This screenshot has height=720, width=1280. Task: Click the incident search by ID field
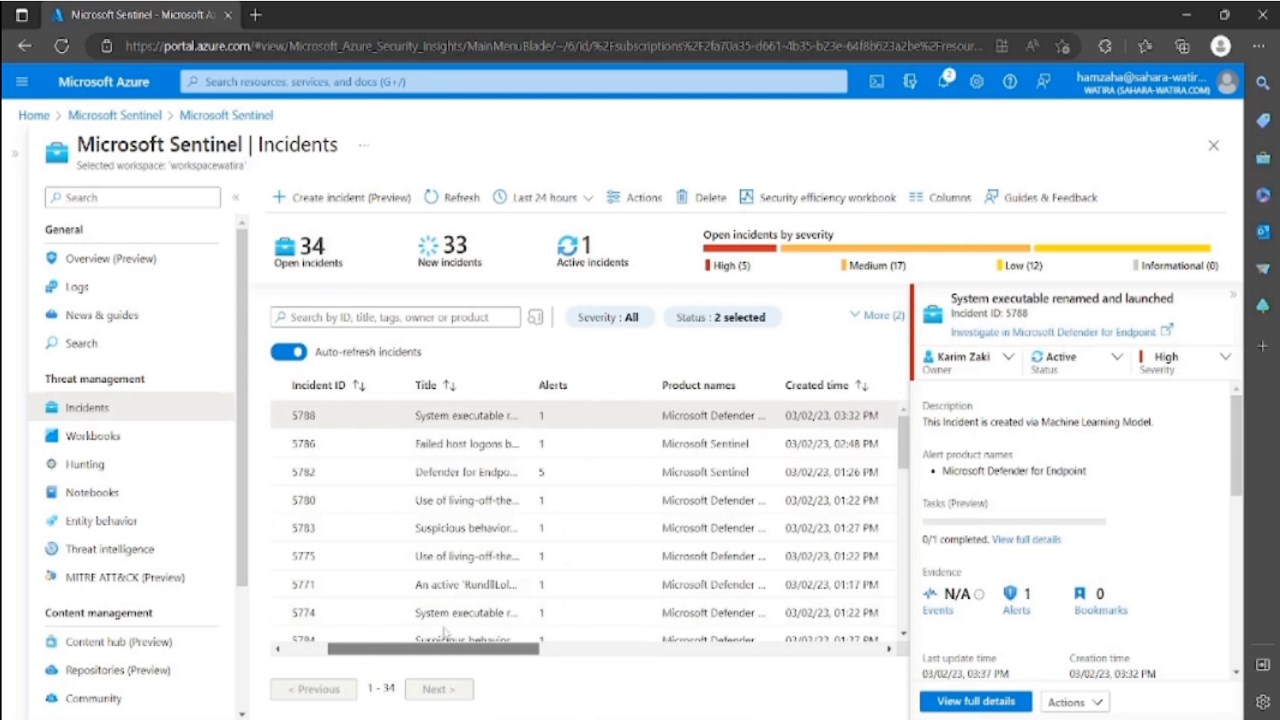[396, 317]
